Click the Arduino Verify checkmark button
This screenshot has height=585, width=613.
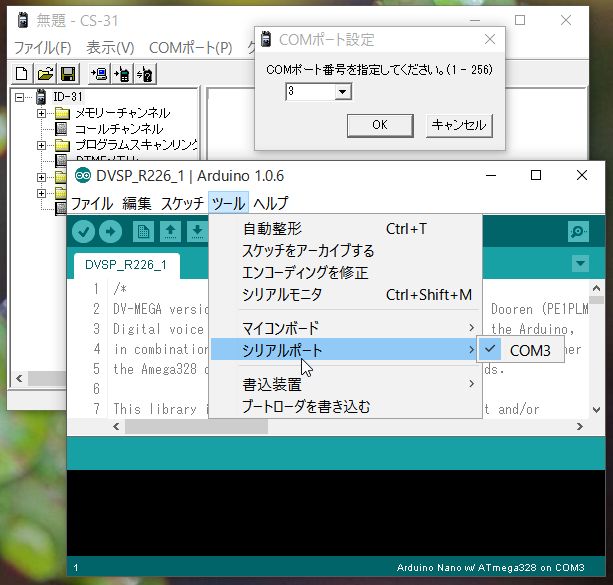point(84,231)
